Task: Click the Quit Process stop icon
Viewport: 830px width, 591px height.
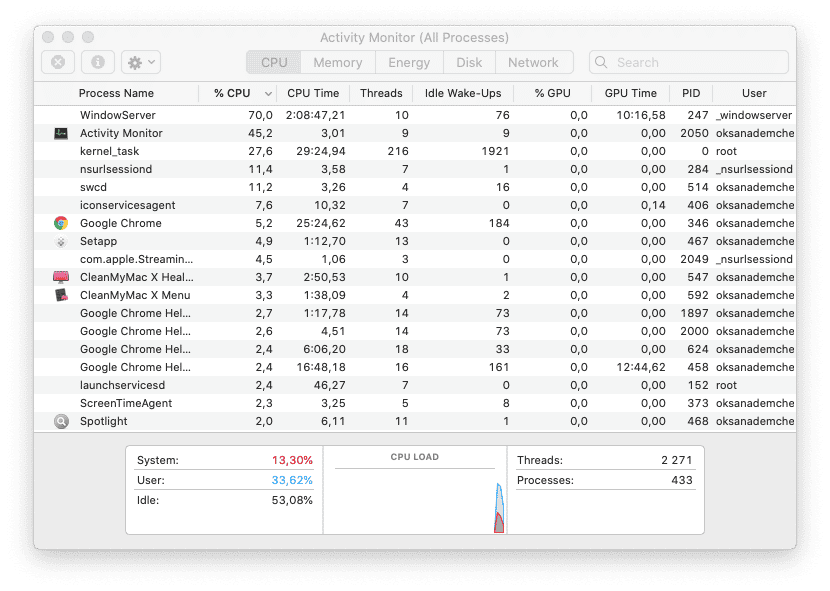Action: tap(58, 62)
